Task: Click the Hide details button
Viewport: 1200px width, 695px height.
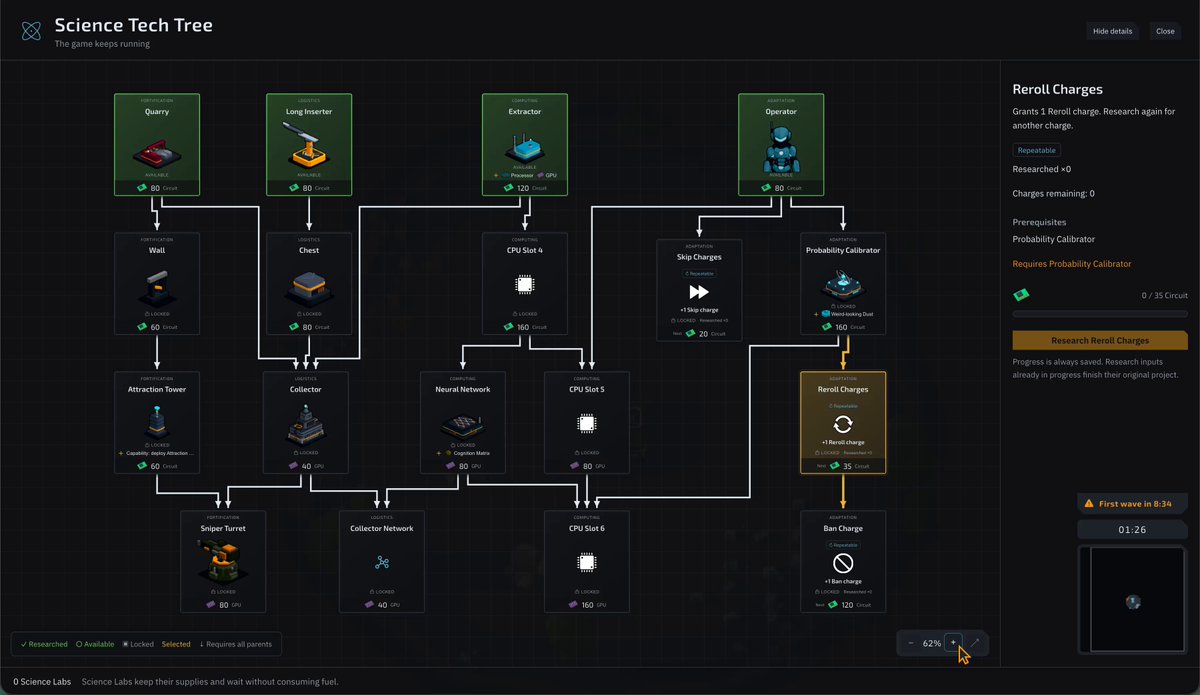Action: pyautogui.click(x=1112, y=31)
